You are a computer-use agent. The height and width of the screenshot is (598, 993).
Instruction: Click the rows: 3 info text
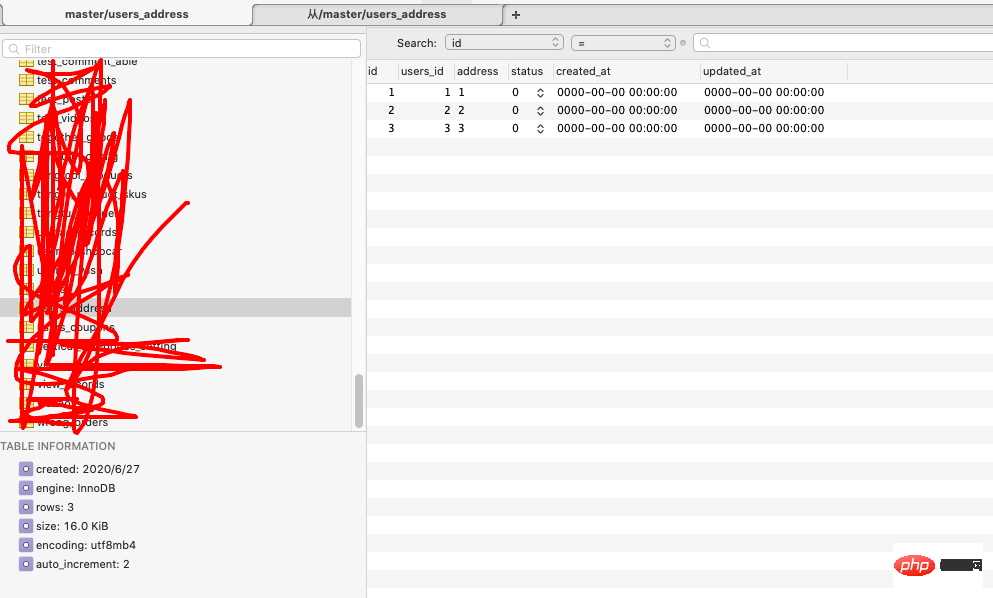[54, 507]
